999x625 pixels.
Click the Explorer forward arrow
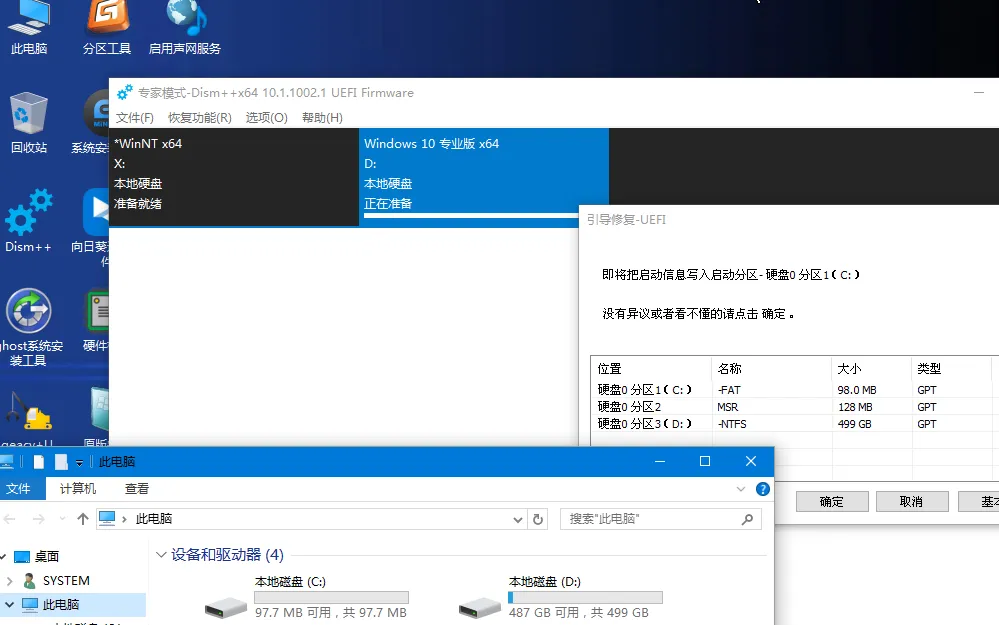[38, 519]
